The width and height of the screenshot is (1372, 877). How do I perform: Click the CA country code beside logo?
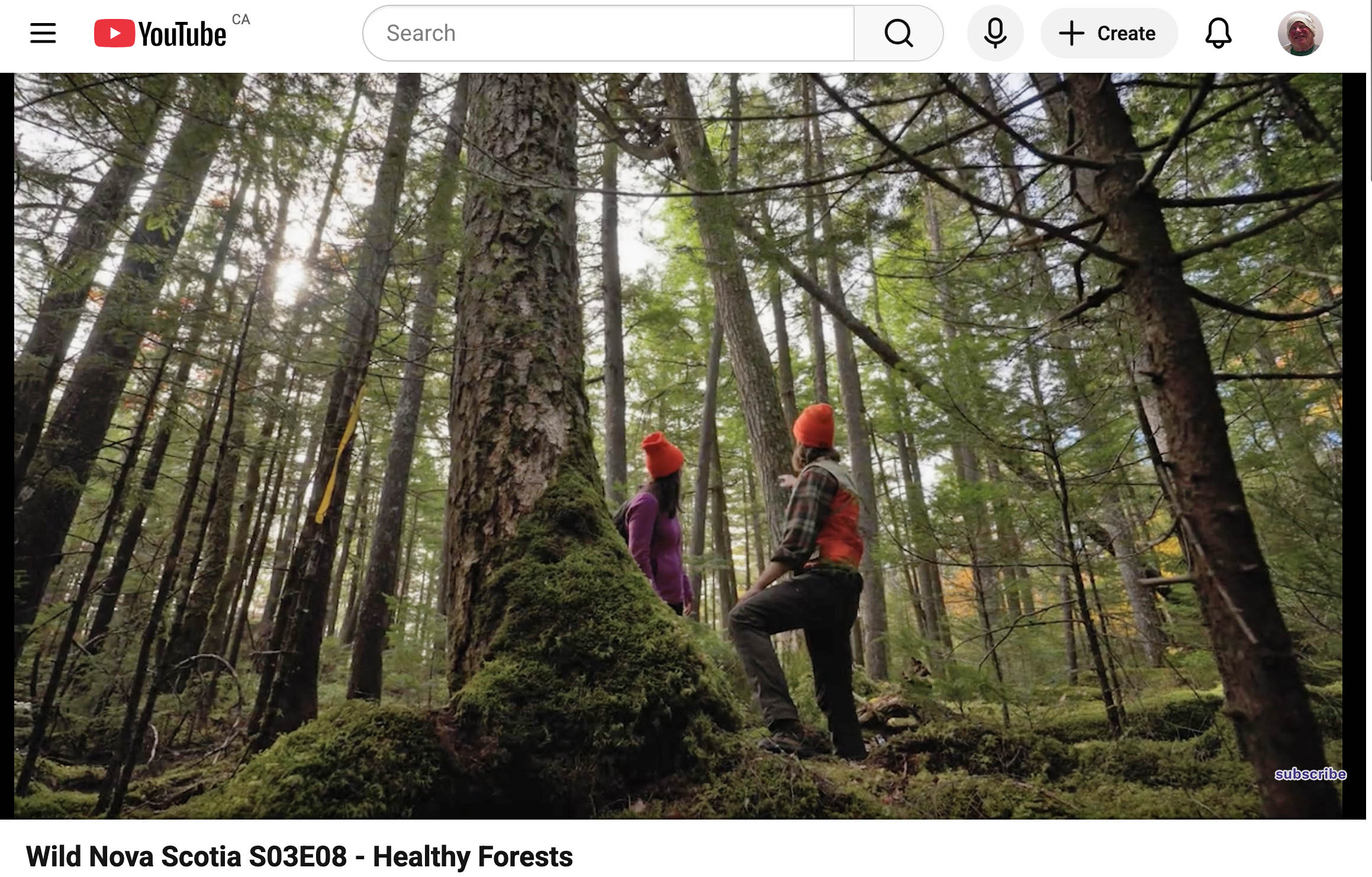click(241, 20)
